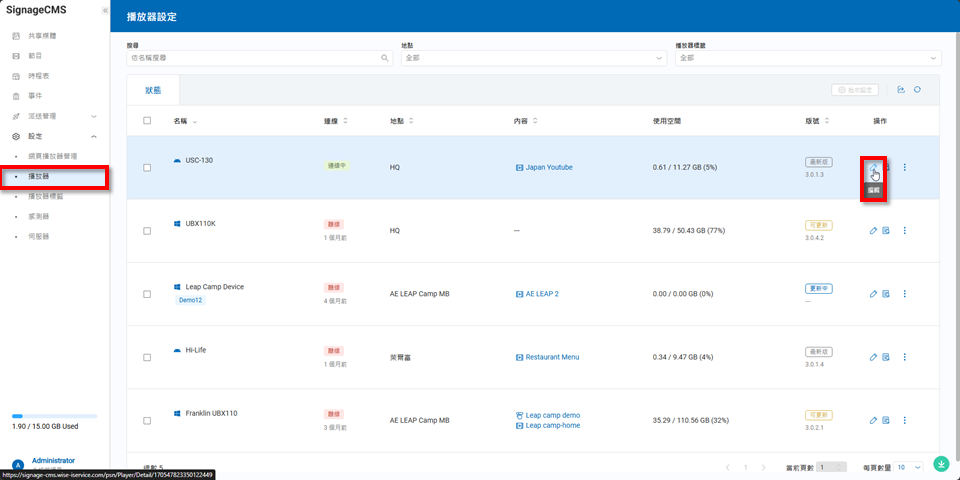Check the select-all checkbox in table header
Image resolution: width=960 pixels, height=480 pixels.
147,121
